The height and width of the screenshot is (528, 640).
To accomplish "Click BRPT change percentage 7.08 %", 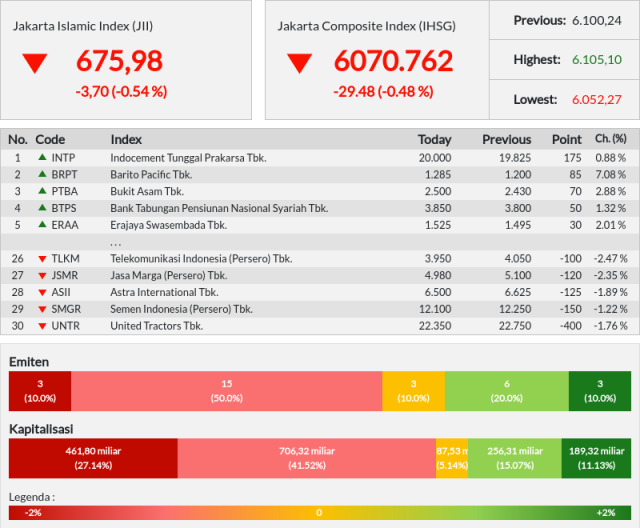I will click(610, 174).
